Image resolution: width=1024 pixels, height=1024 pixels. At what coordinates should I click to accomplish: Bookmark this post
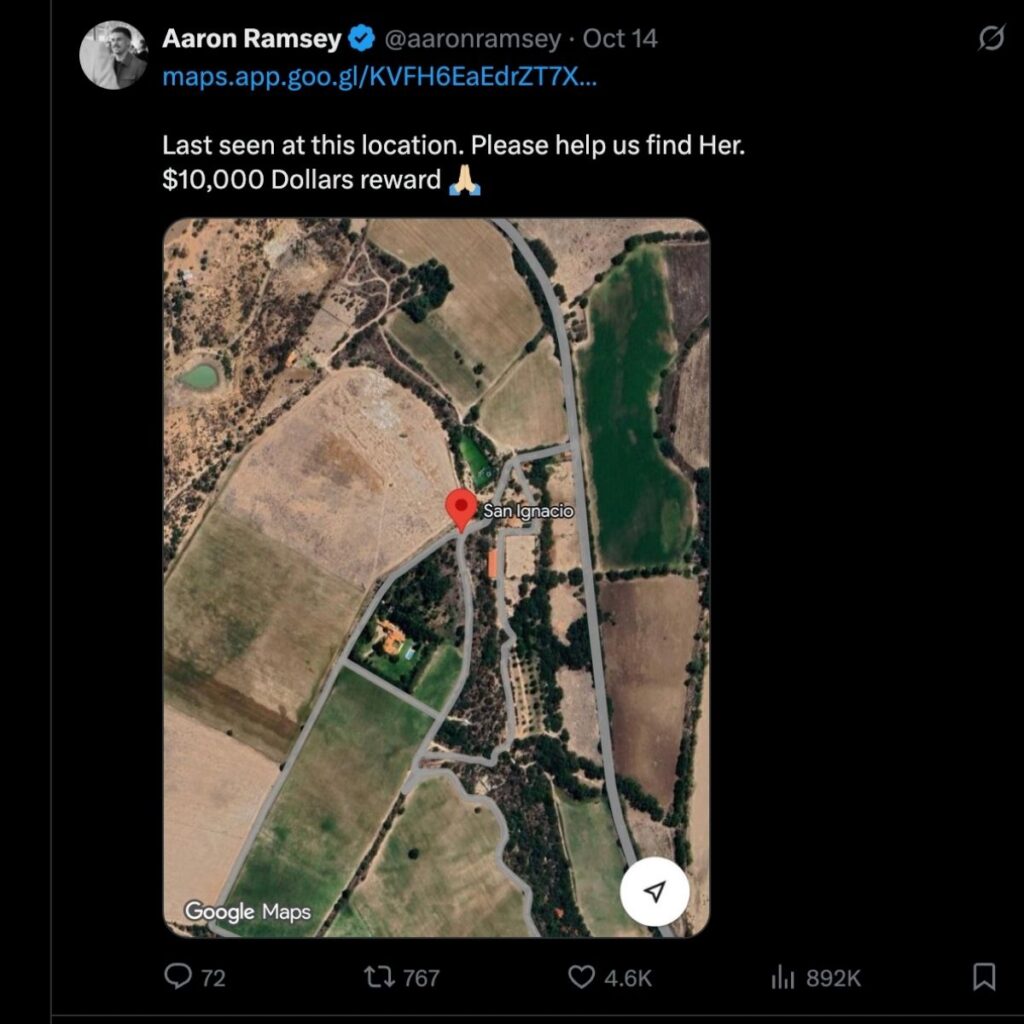coord(984,976)
